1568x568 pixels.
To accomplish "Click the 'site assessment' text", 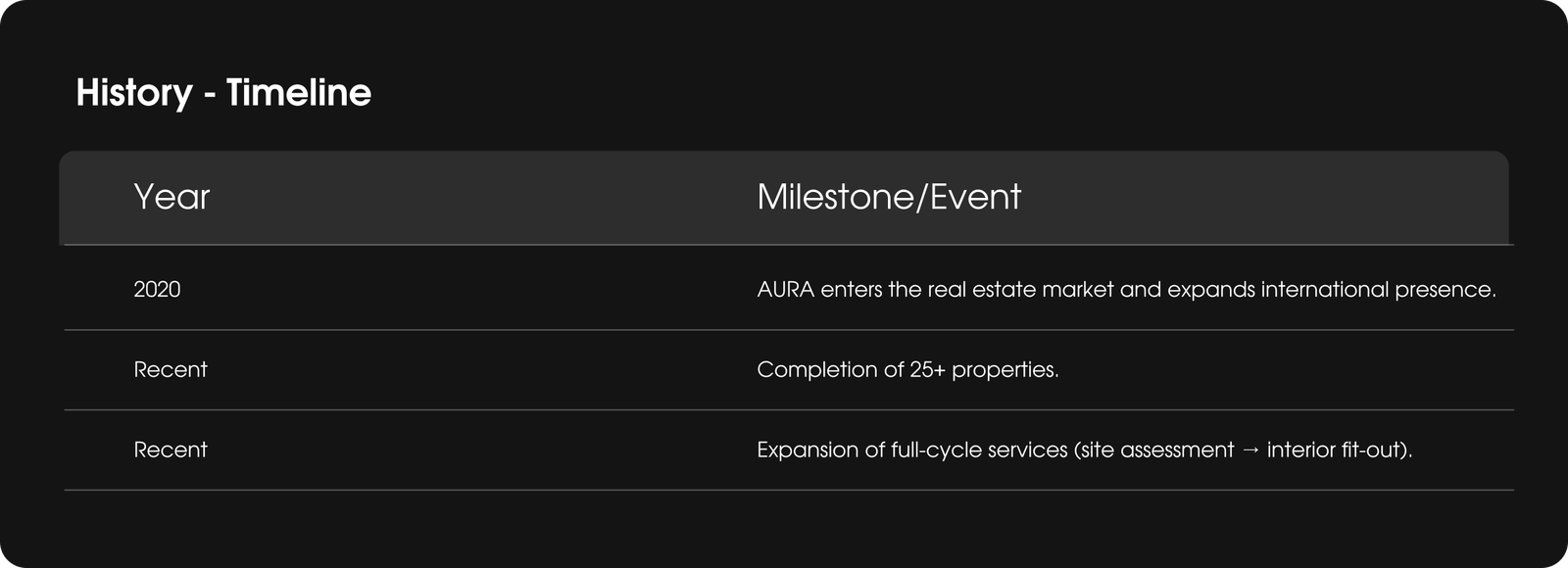I will point(1156,450).
